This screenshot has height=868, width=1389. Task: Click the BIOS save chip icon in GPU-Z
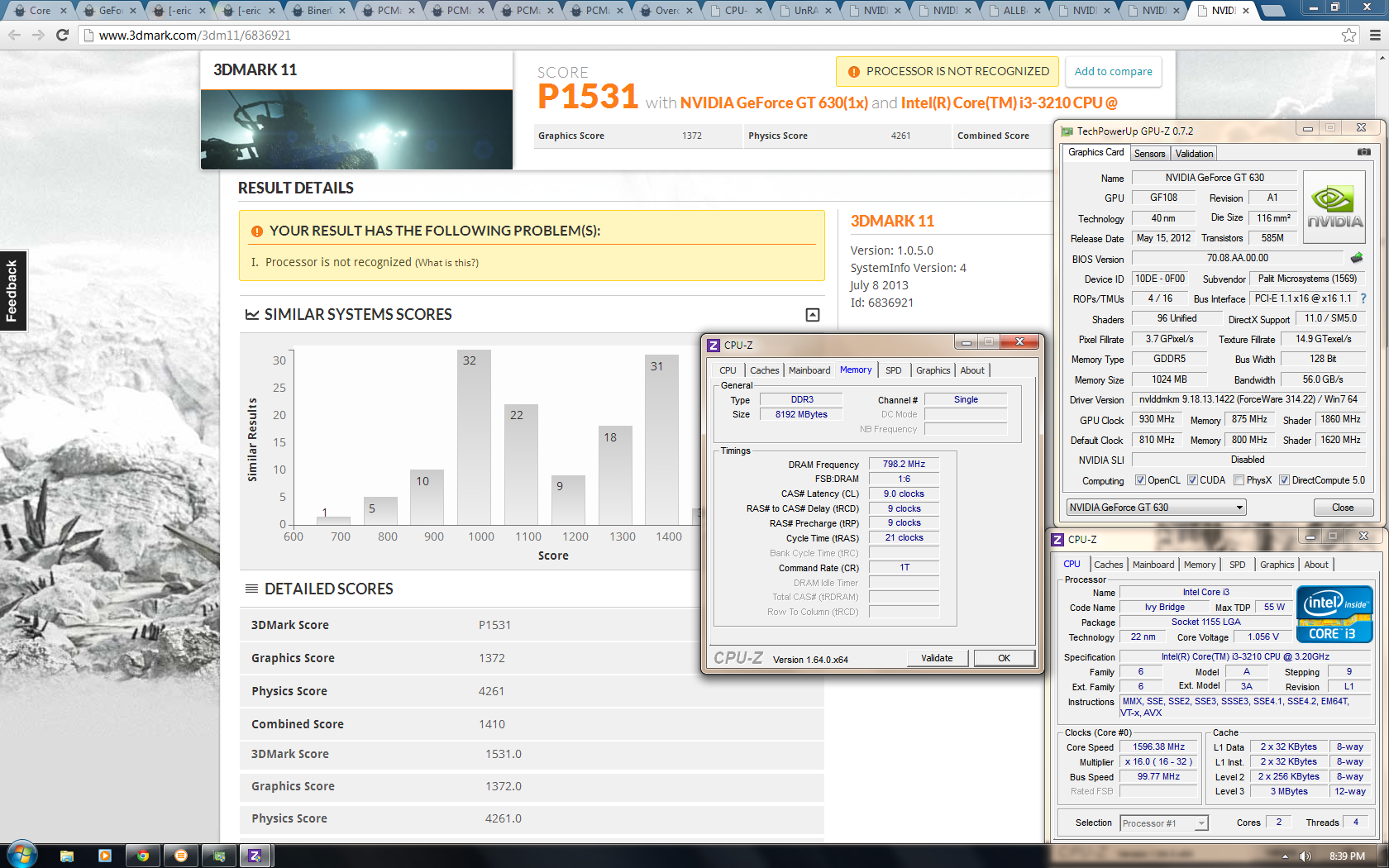pyautogui.click(x=1357, y=258)
